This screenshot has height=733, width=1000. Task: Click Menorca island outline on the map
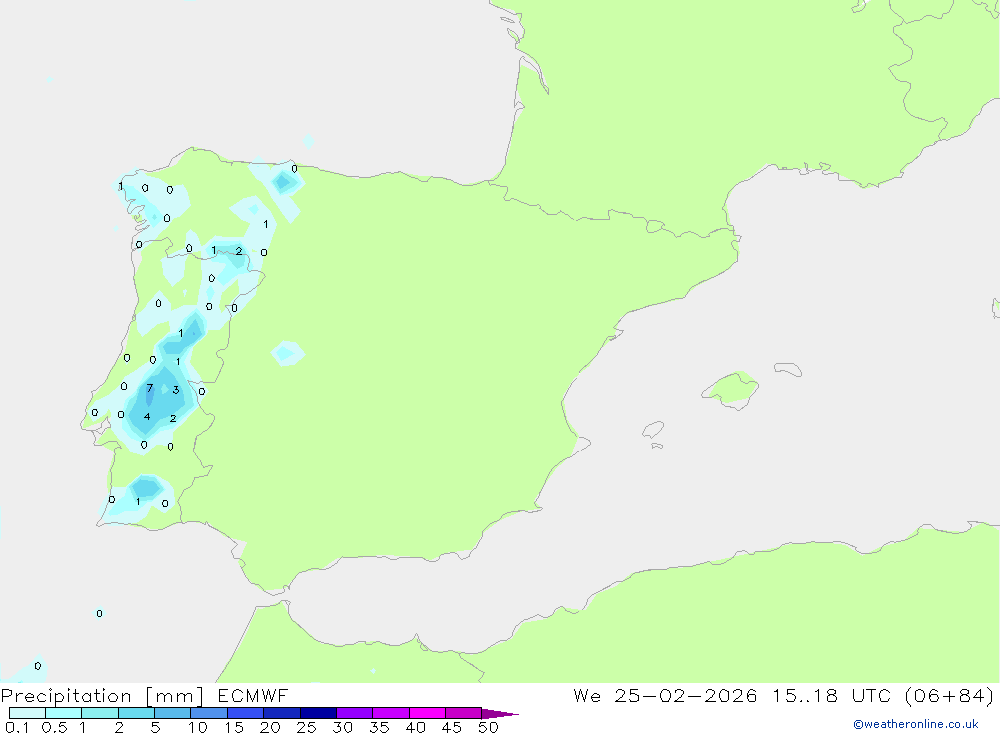[x=788, y=369]
